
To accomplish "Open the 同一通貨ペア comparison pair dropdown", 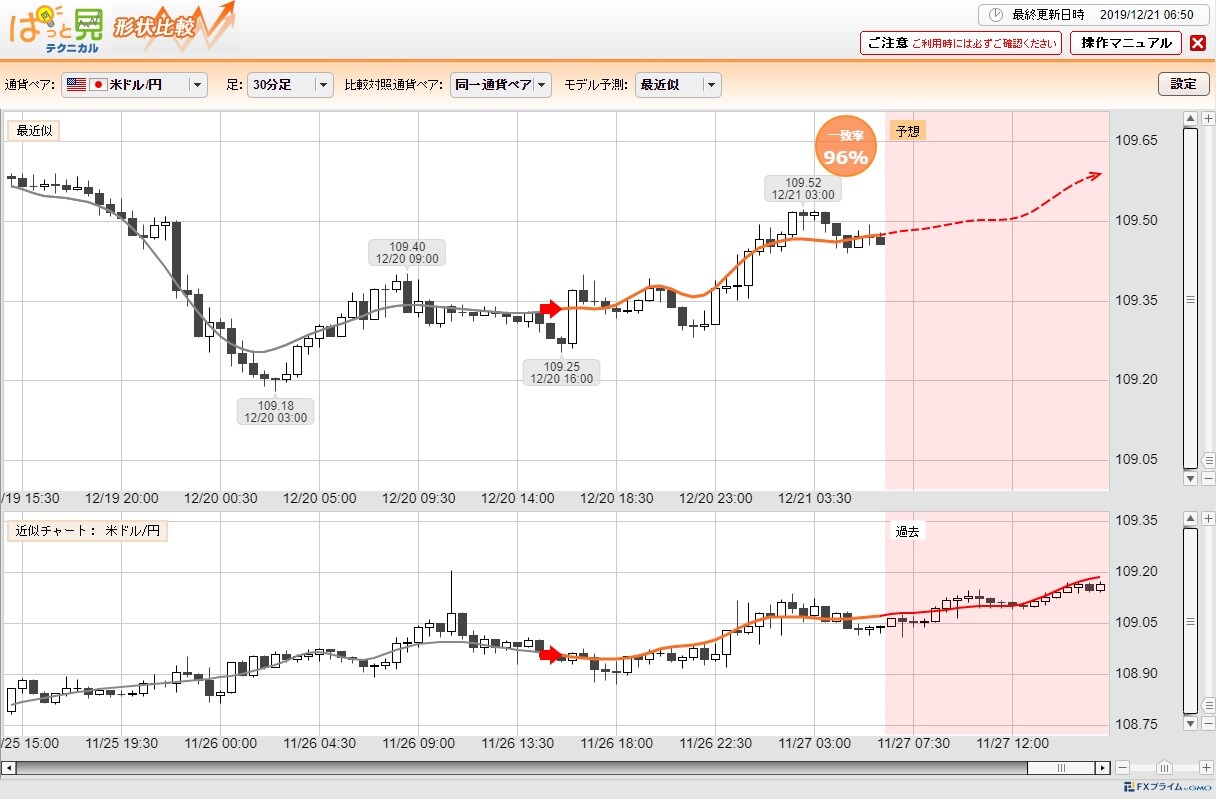I will click(x=500, y=85).
